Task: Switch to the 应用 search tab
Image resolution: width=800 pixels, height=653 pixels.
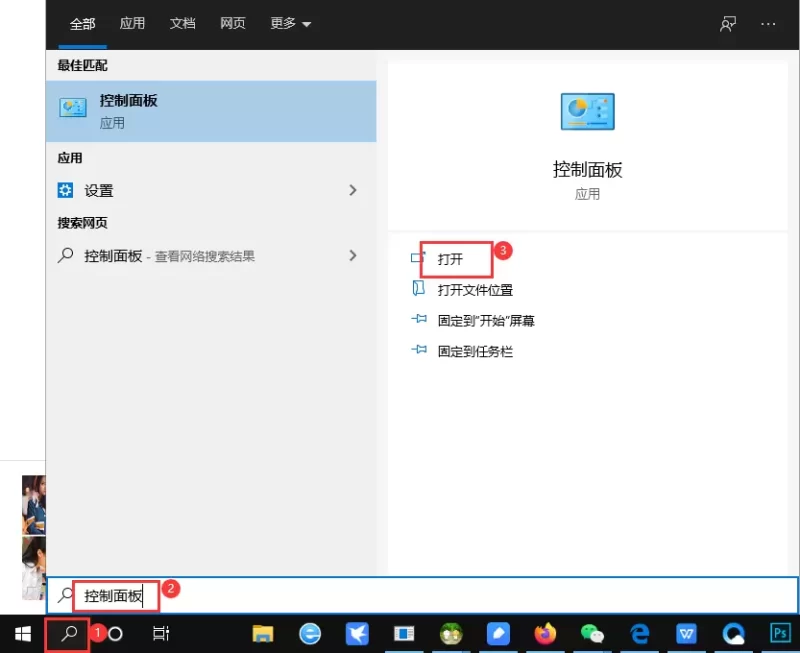Action: [132, 24]
